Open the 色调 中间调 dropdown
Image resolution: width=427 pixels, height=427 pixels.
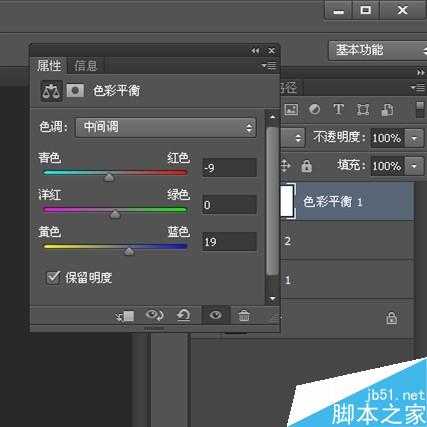[x=166, y=127]
